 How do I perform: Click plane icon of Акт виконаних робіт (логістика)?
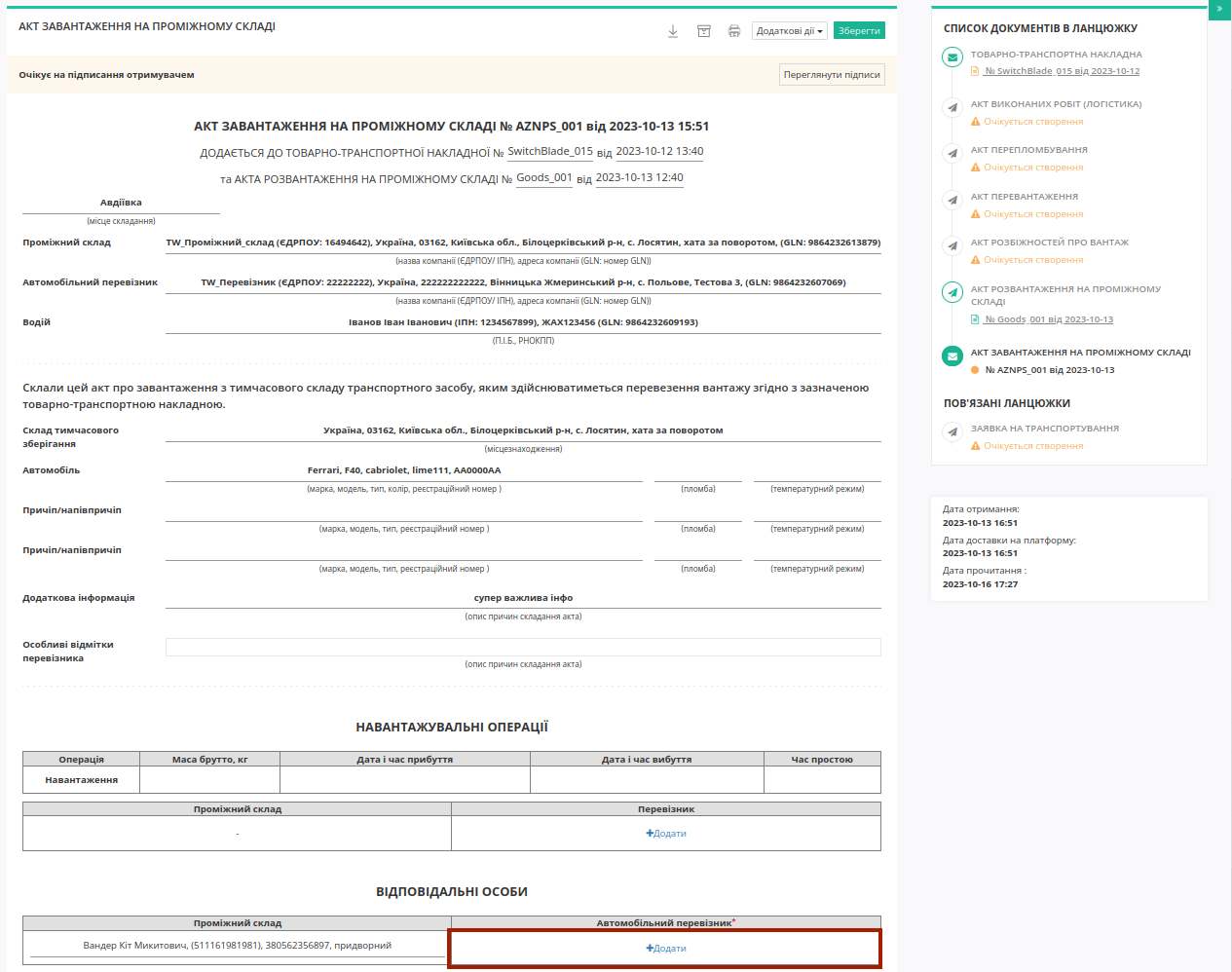(x=952, y=107)
